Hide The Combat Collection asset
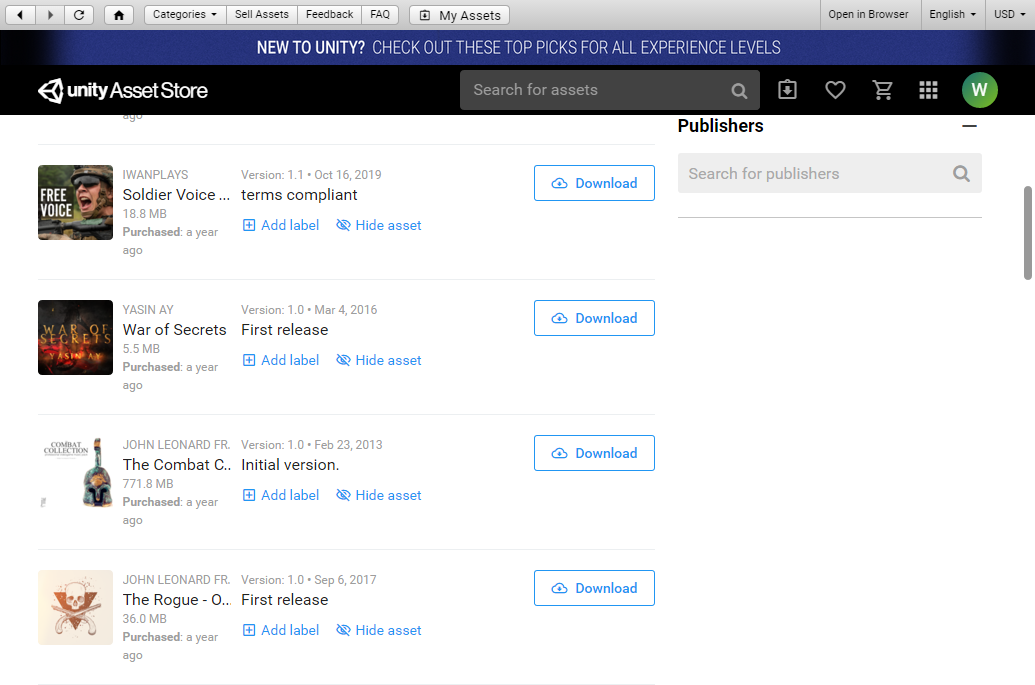The width and height of the screenshot is (1035, 685). click(379, 495)
